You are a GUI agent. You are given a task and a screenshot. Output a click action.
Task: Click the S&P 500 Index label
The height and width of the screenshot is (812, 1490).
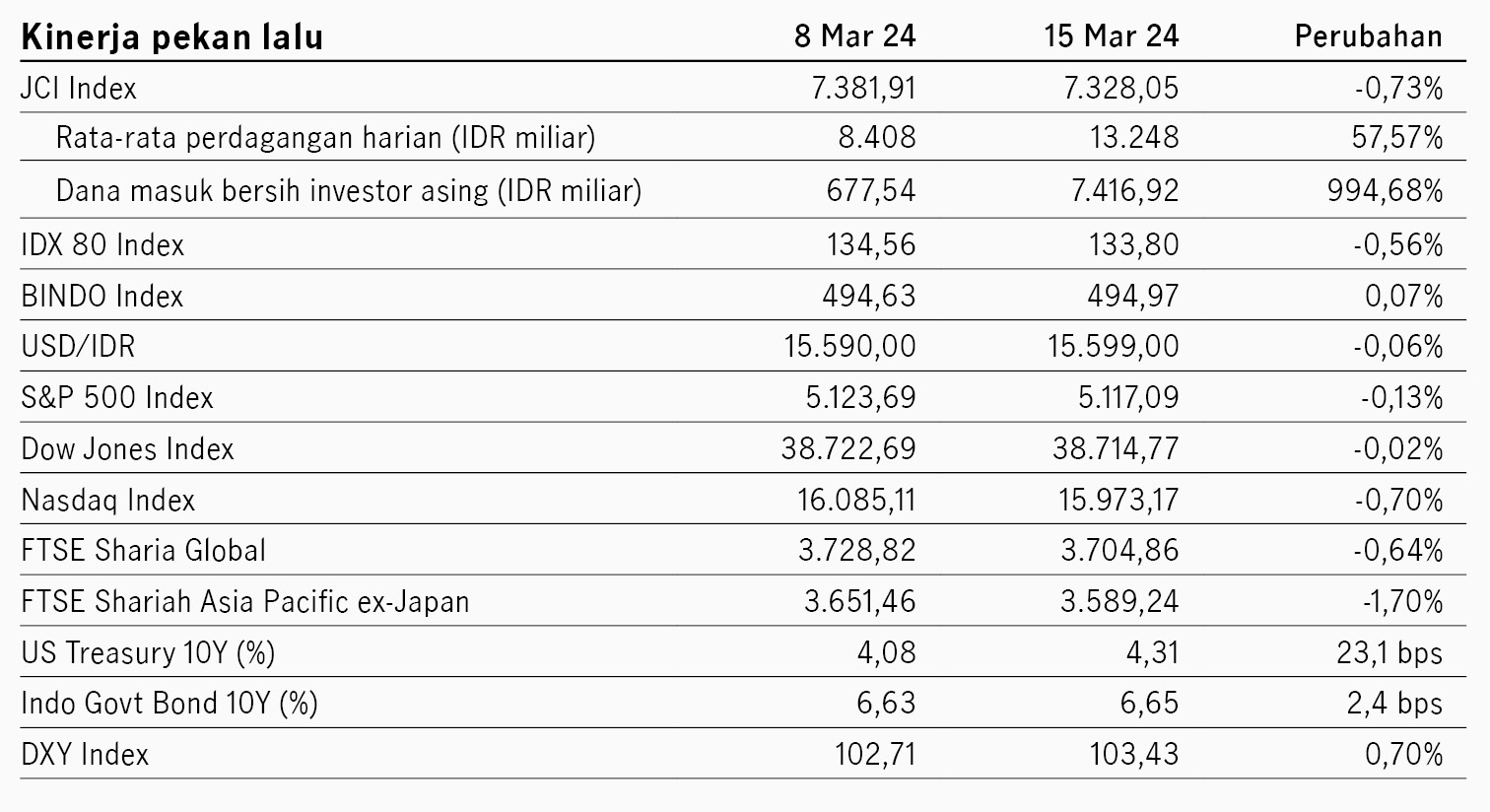[x=117, y=398]
